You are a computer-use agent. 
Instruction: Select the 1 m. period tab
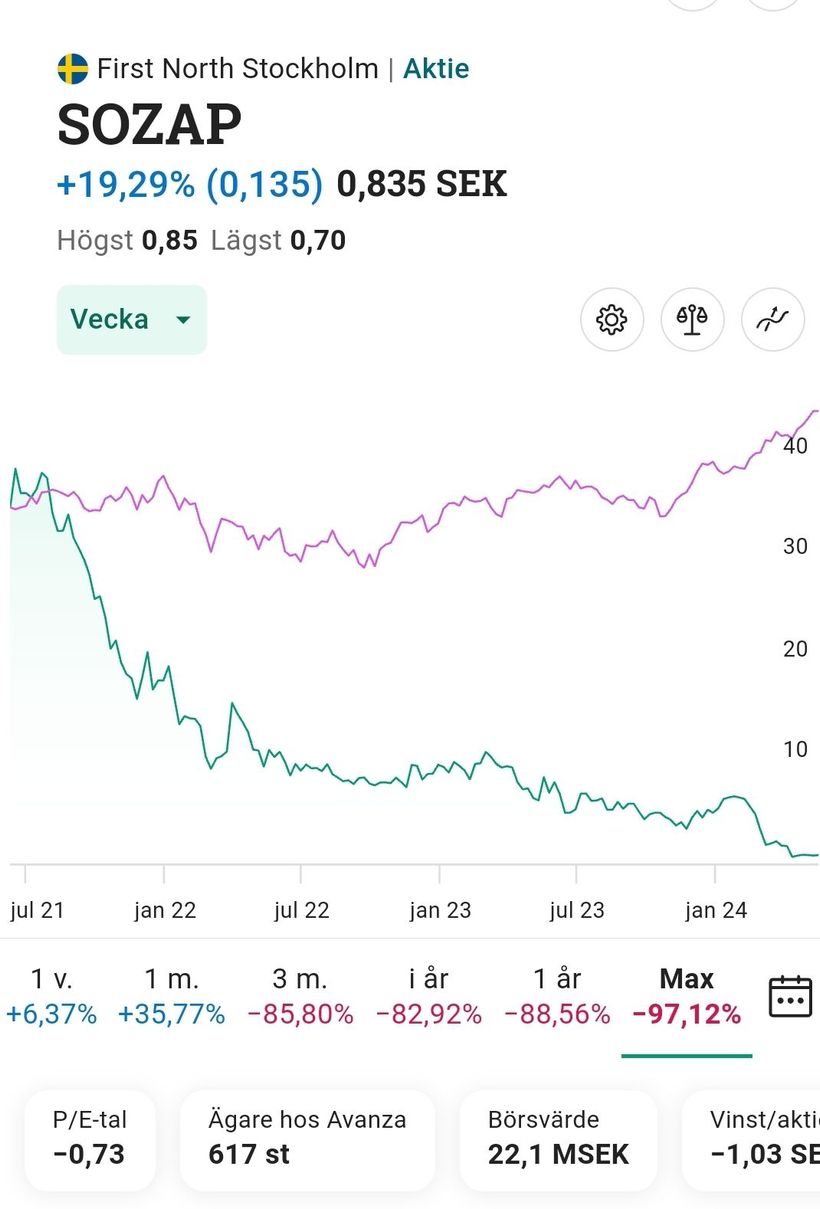pos(171,996)
